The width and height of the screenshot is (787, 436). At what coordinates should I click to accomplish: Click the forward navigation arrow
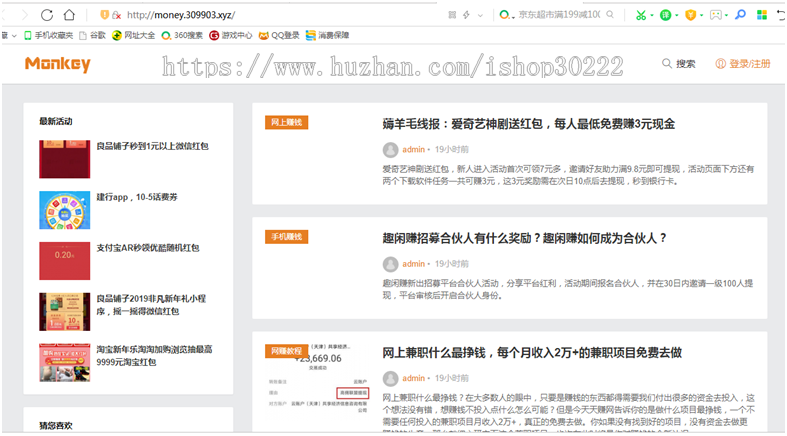coord(24,15)
